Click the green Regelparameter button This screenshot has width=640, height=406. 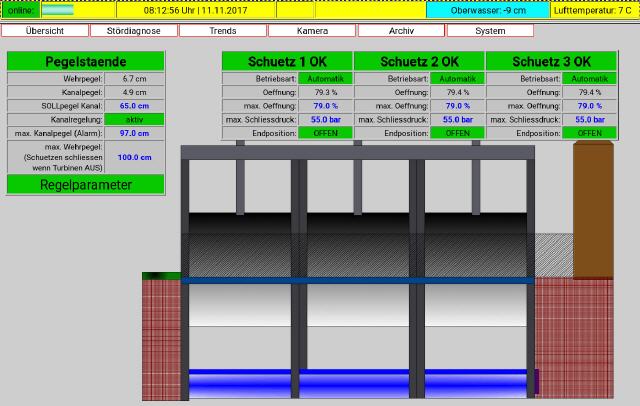tap(86, 185)
